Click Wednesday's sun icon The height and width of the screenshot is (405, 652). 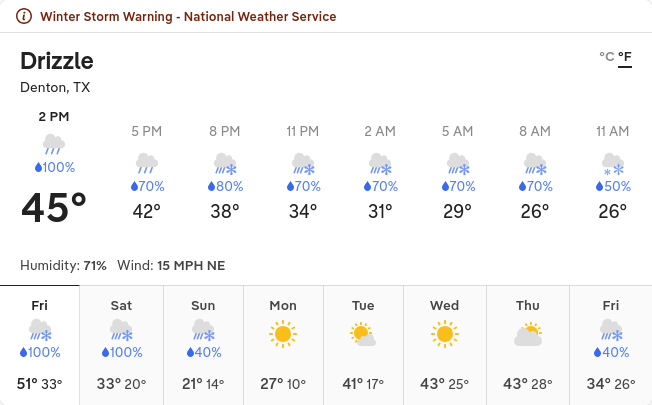(445, 332)
